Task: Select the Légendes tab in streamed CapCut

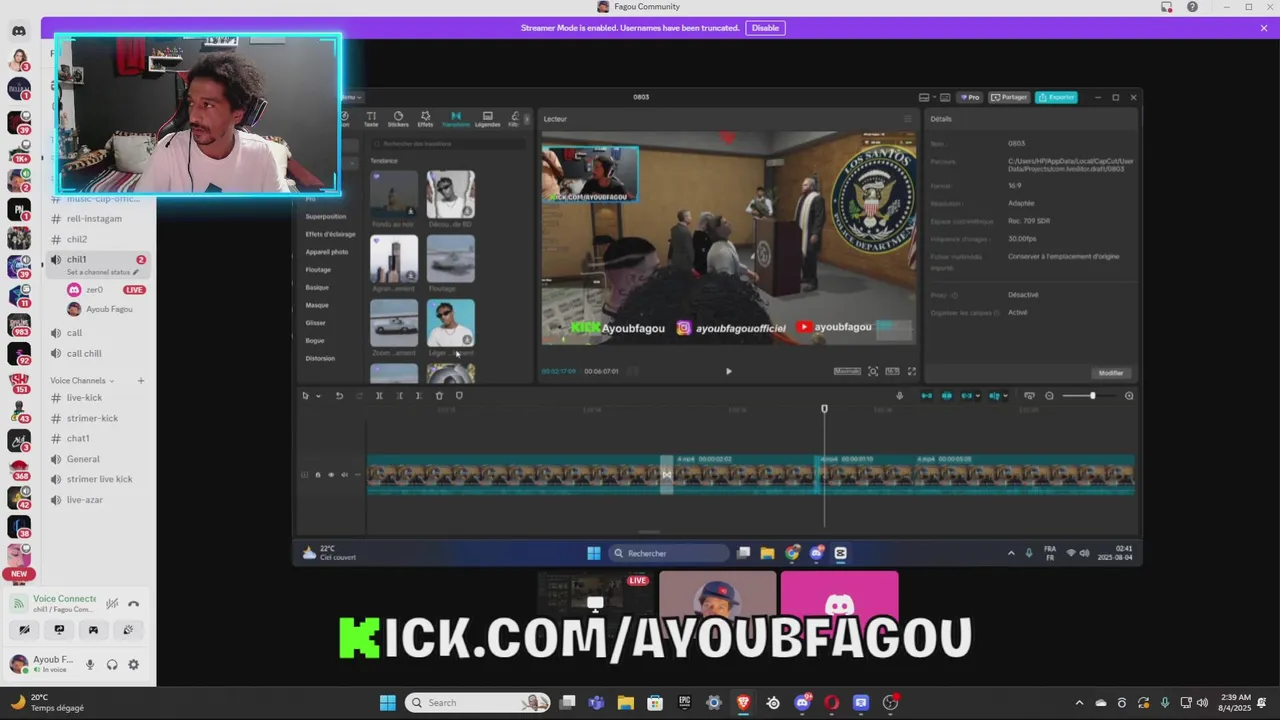Action: (487, 119)
